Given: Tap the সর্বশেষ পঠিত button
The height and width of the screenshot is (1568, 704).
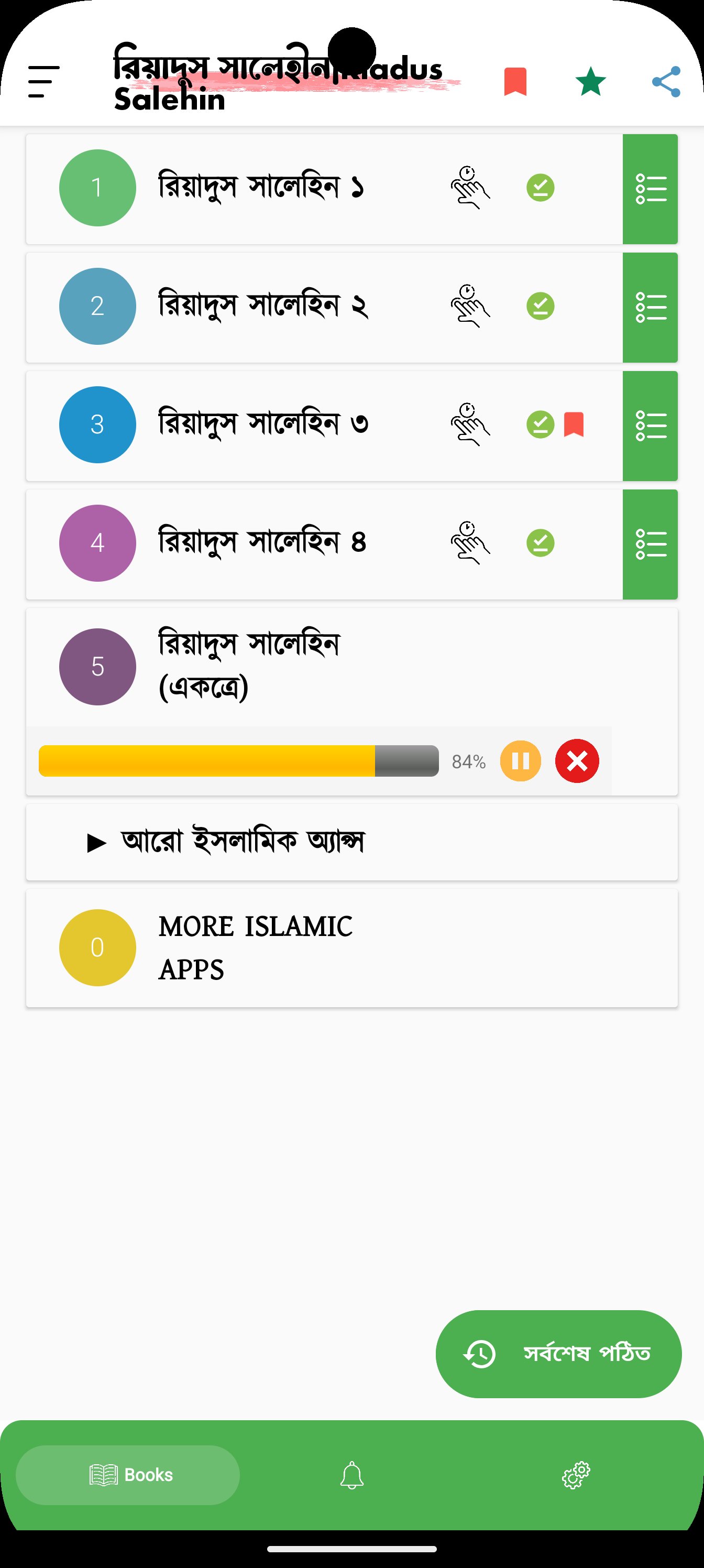Looking at the screenshot, I should 558,1354.
